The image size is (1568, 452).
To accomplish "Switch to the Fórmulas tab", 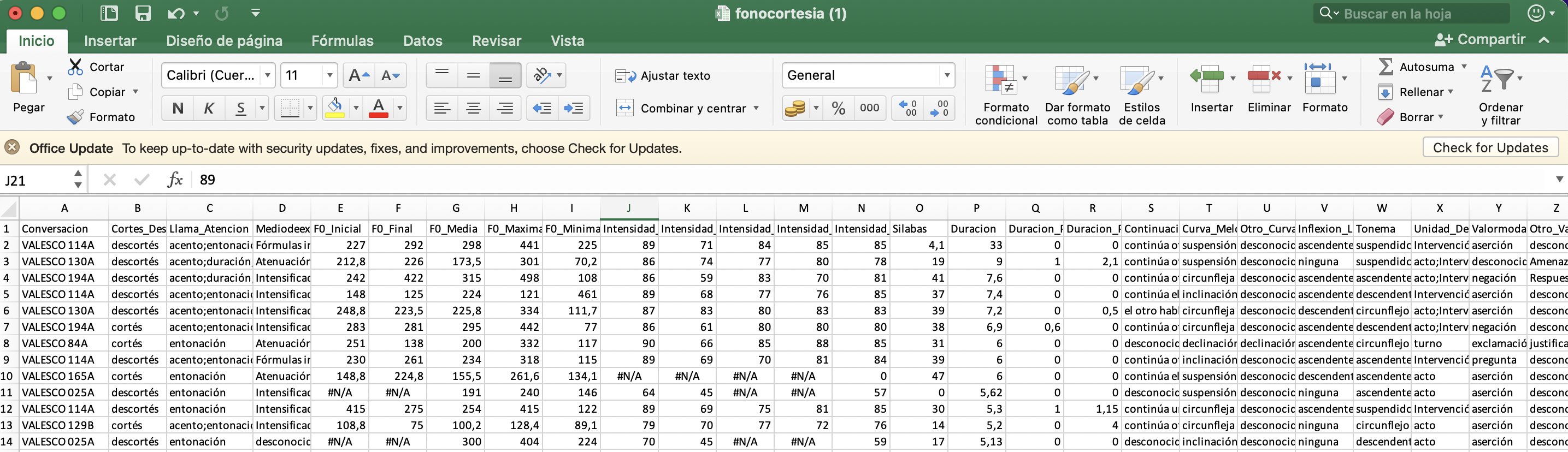I will click(342, 41).
